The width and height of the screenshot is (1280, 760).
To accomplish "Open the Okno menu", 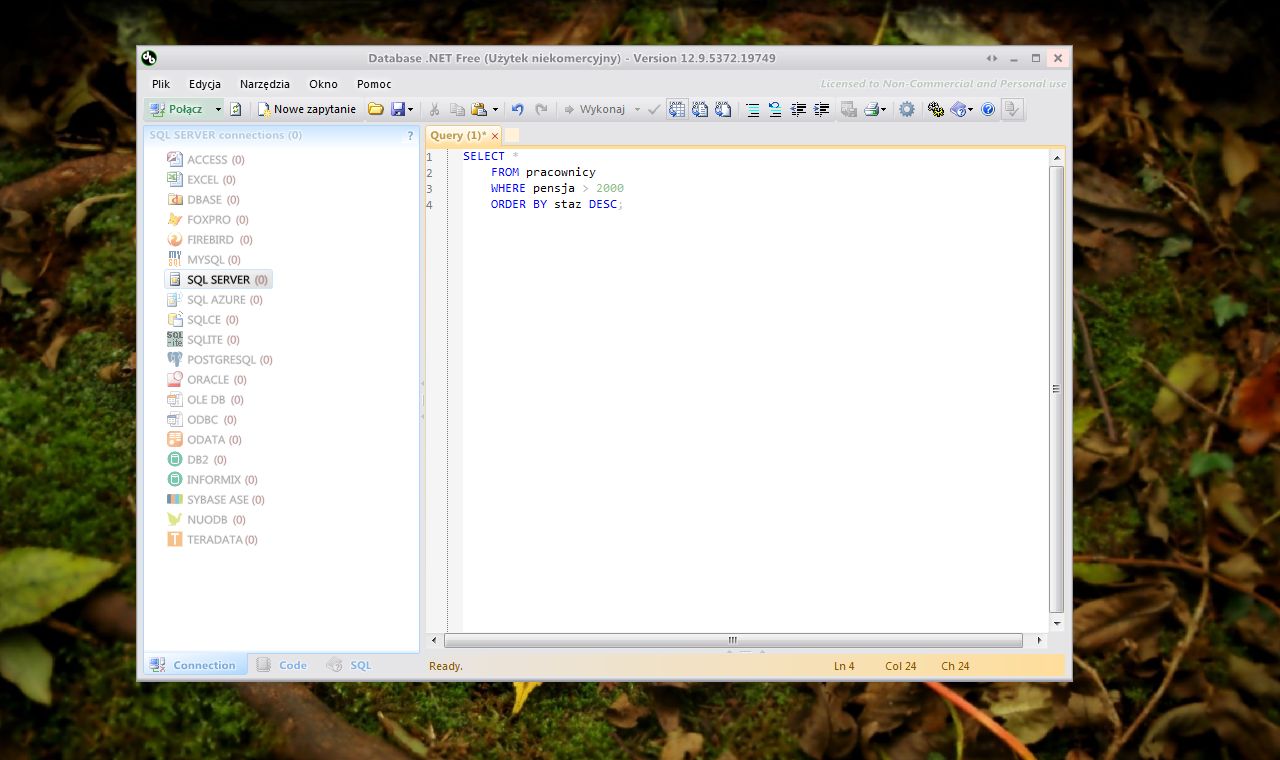I will click(323, 84).
